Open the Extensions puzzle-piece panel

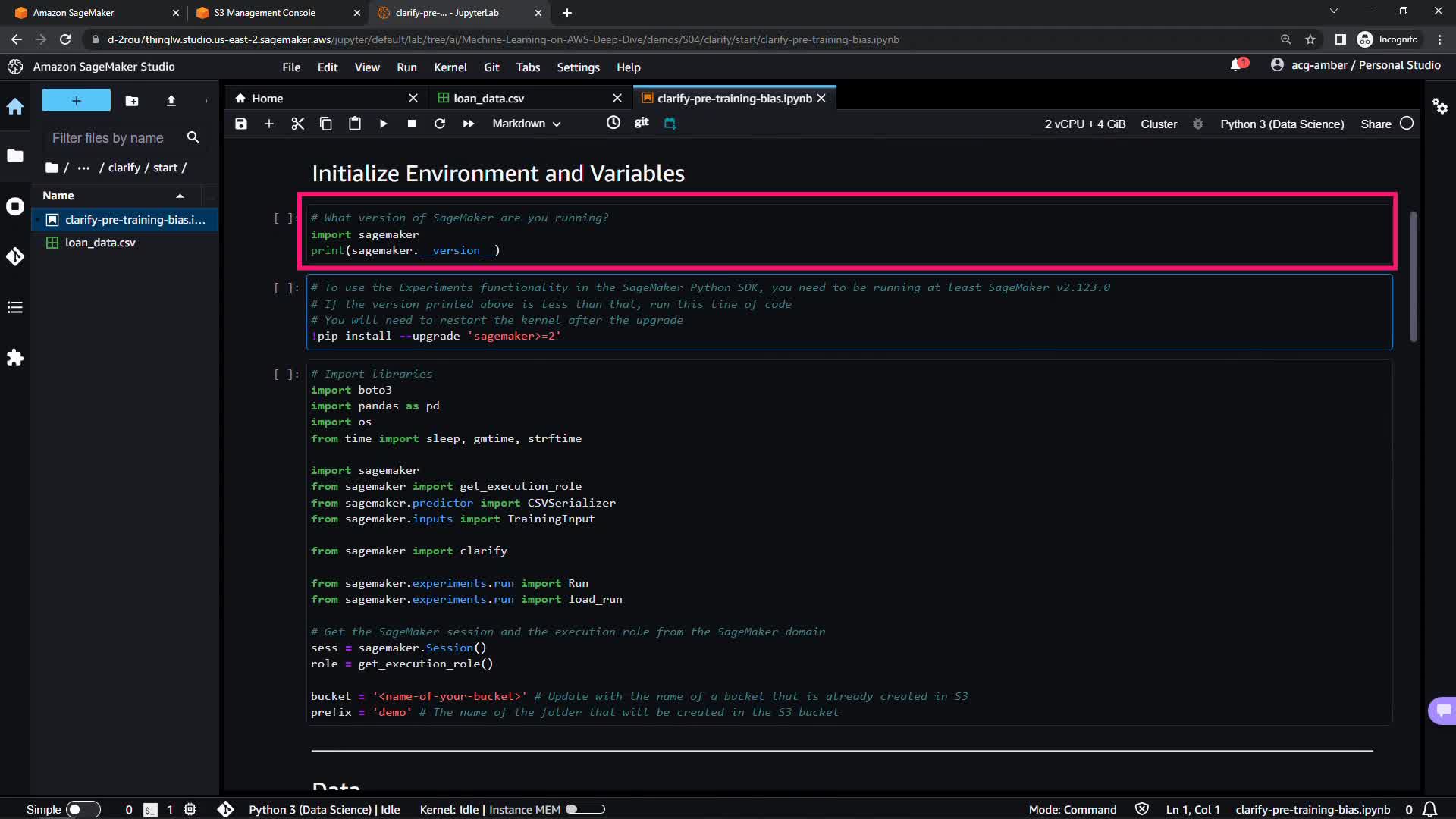coord(15,357)
